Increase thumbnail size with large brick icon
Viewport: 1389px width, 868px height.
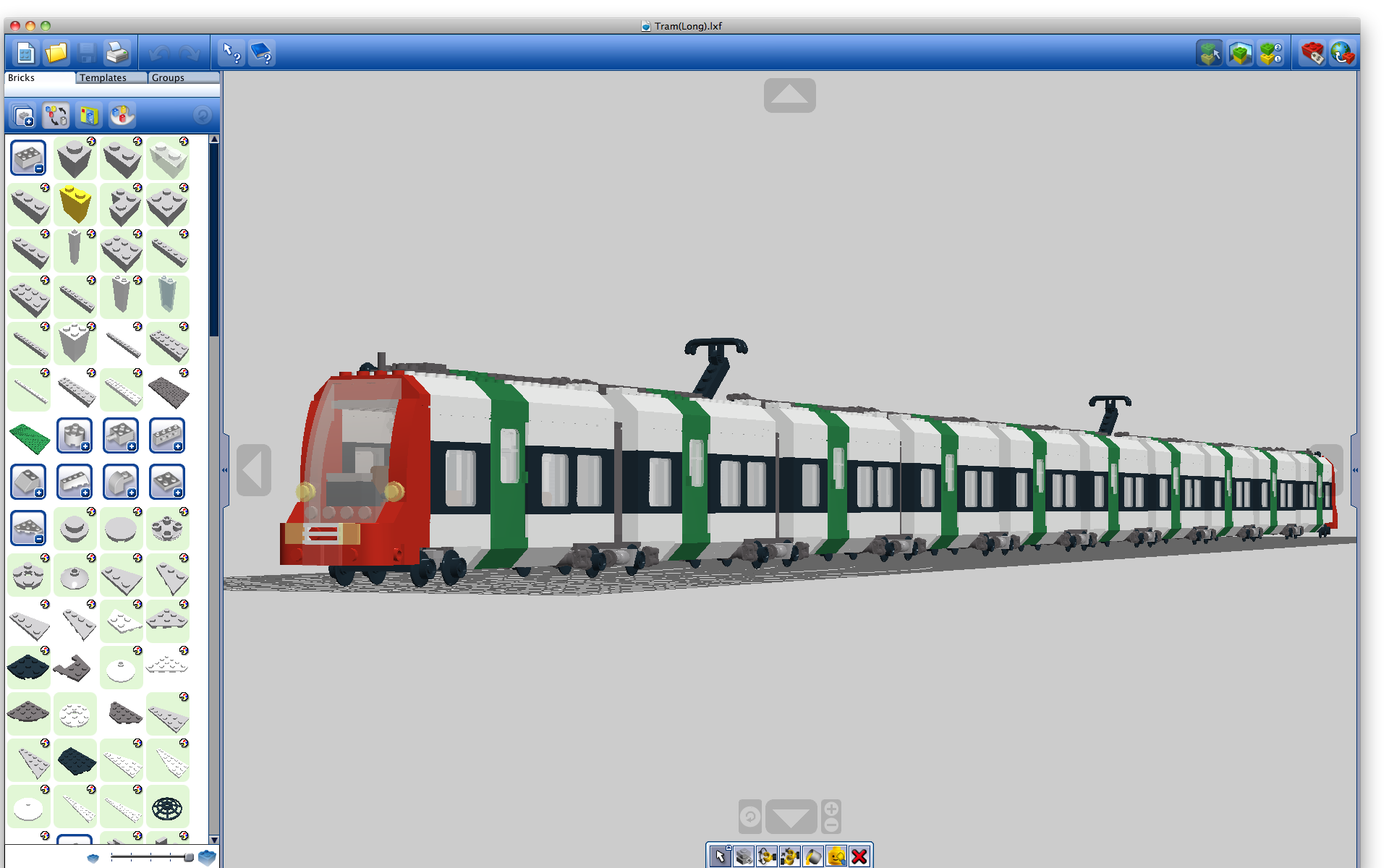click(x=207, y=857)
